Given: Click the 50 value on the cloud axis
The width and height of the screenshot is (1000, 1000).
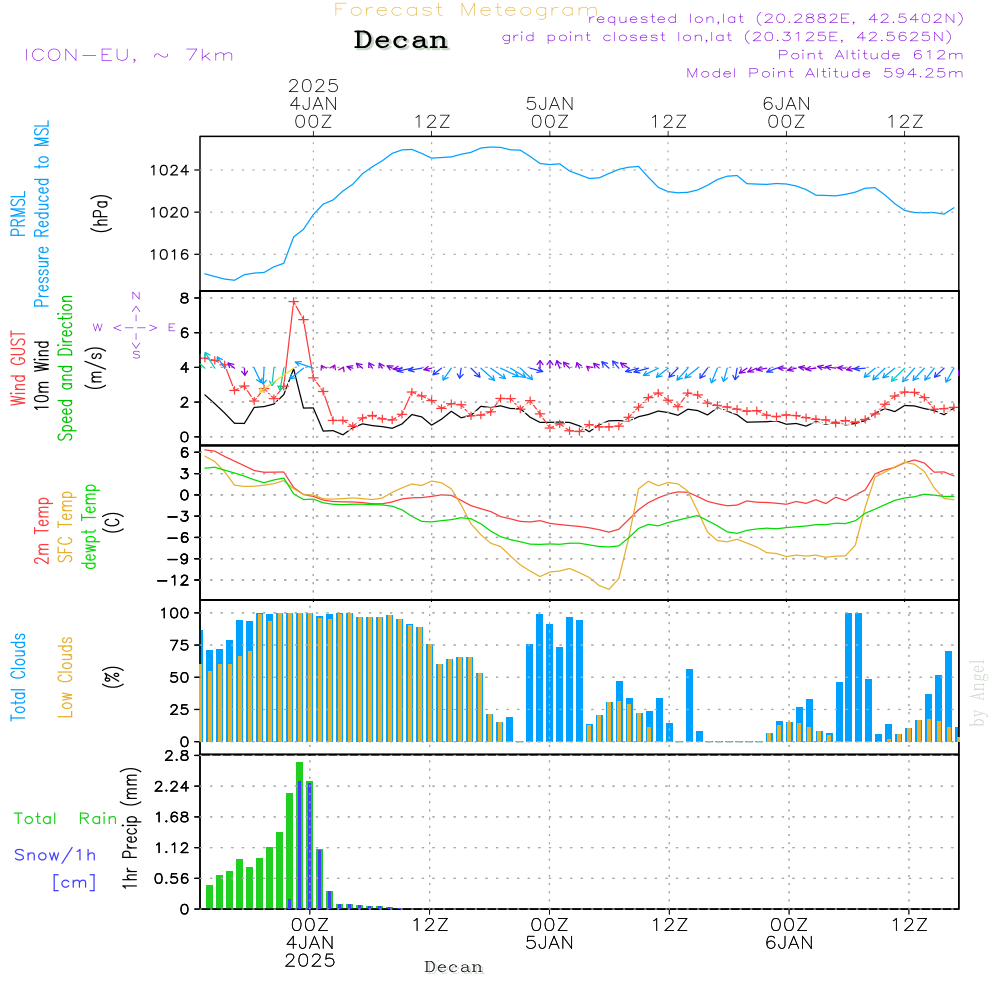Looking at the screenshot, I should (x=179, y=677).
